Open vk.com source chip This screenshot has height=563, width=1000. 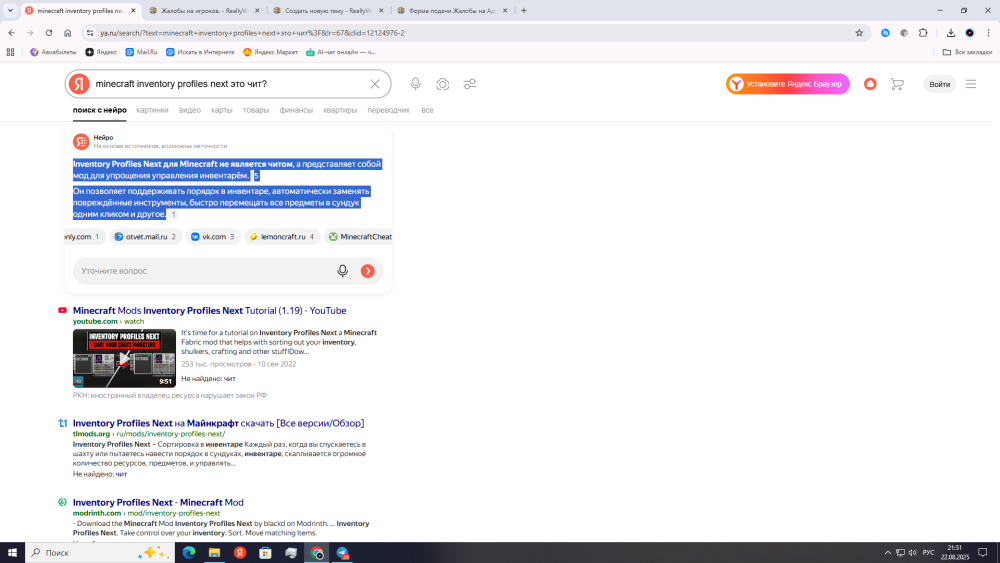click(x=214, y=237)
